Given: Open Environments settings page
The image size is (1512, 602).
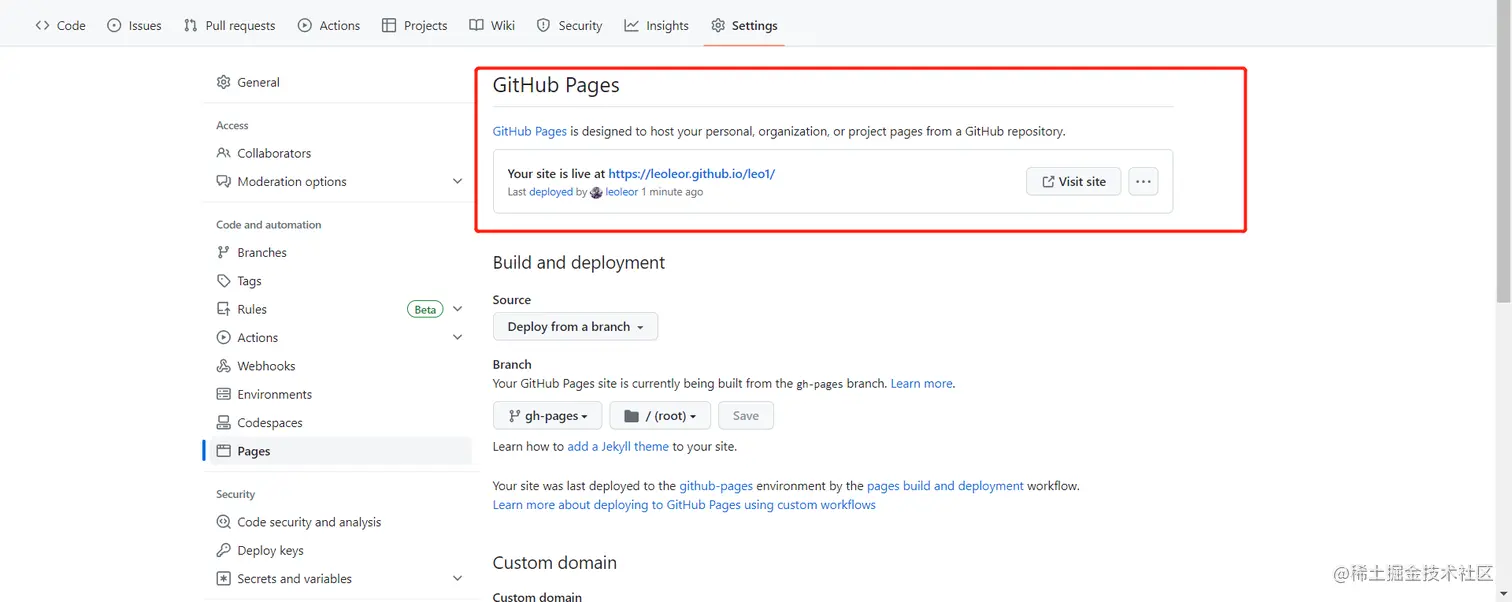Looking at the screenshot, I should point(274,394).
